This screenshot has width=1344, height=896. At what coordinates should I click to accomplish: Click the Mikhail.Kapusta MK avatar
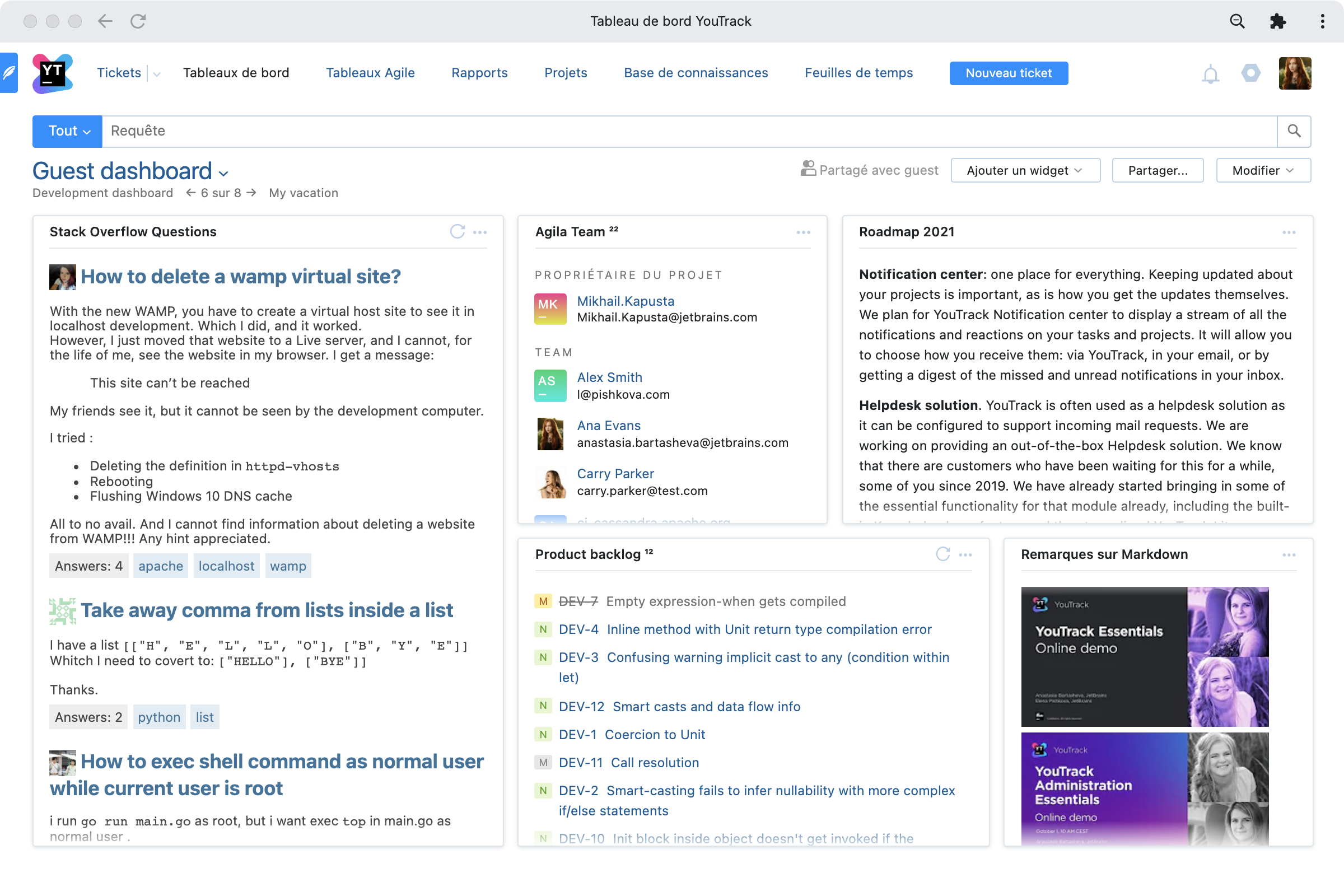[x=550, y=309]
